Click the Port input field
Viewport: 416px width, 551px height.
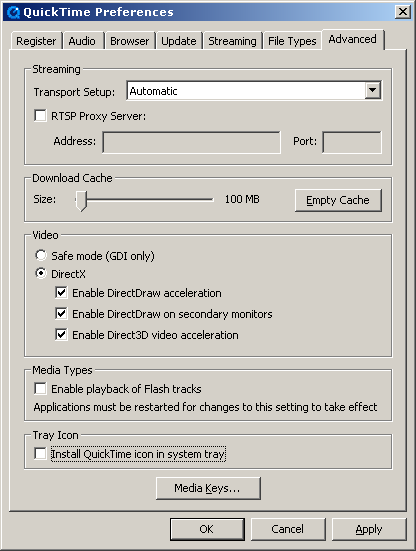coord(352,142)
